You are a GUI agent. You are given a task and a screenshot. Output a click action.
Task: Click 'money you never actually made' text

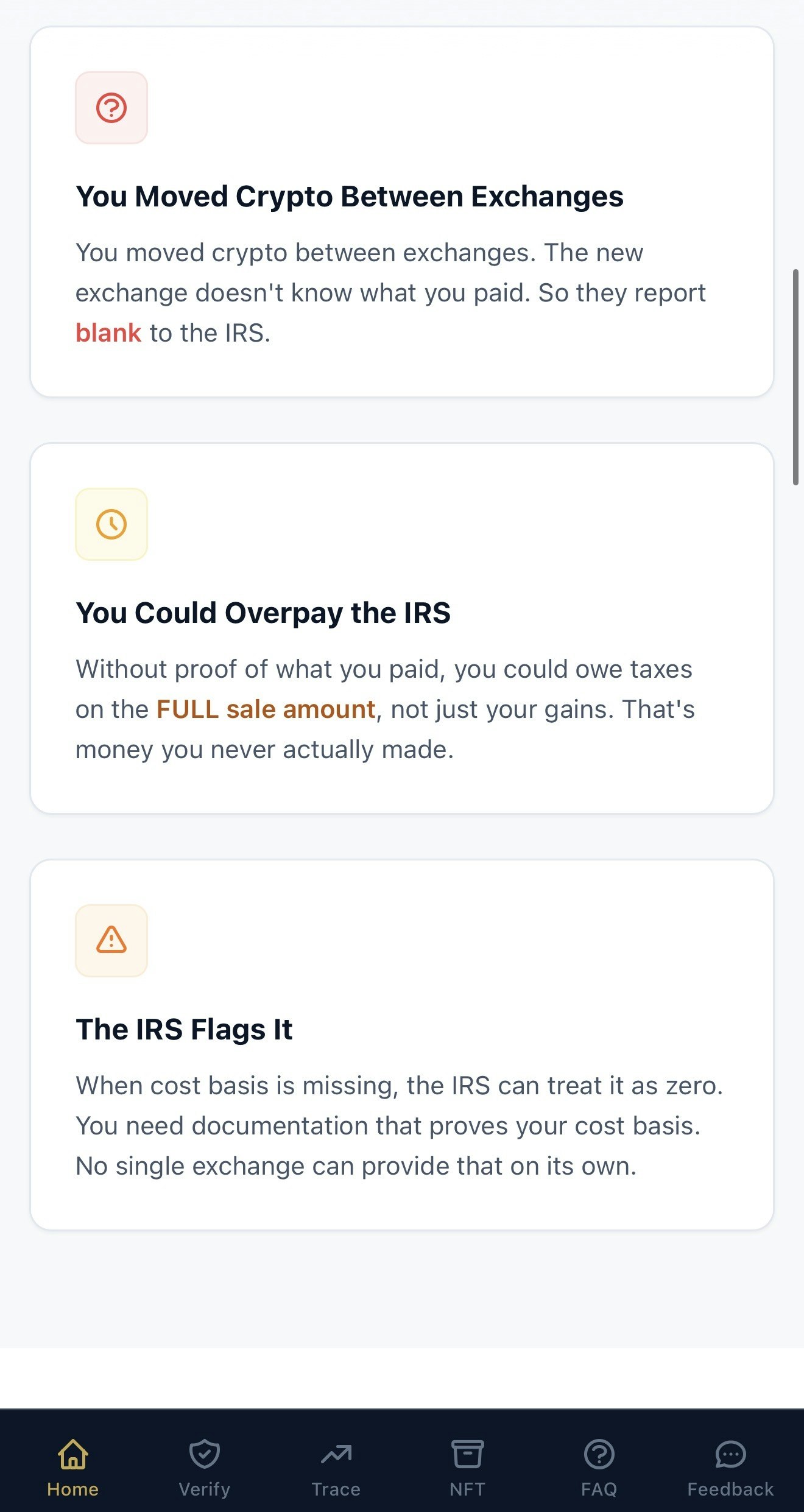(x=264, y=750)
